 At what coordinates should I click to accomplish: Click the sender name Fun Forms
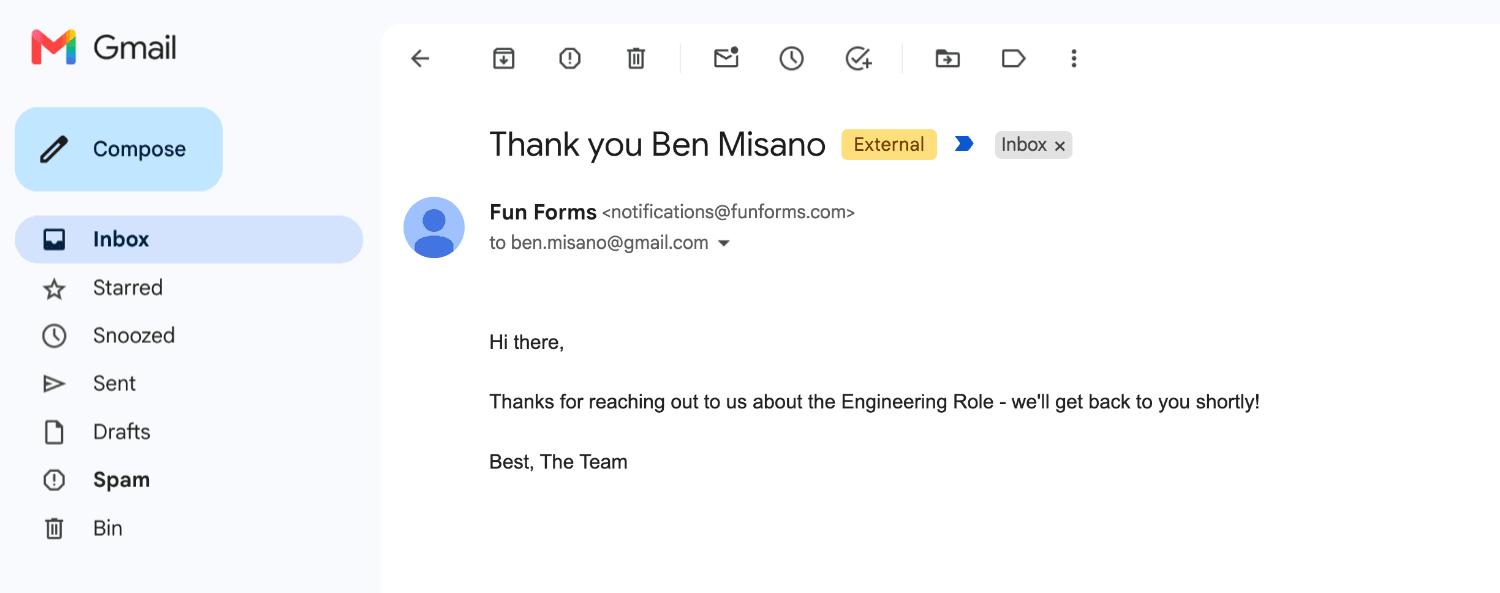tap(542, 212)
